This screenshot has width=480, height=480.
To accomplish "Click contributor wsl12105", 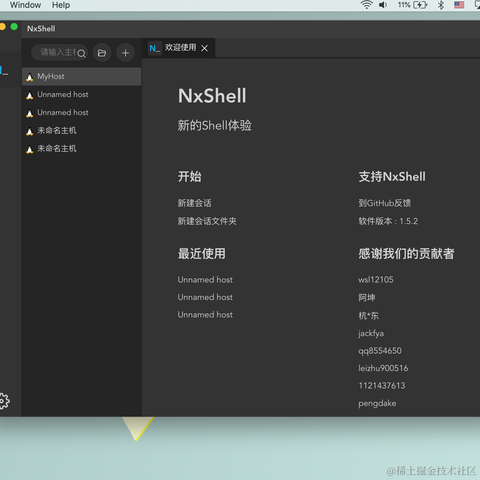I will [376, 280].
